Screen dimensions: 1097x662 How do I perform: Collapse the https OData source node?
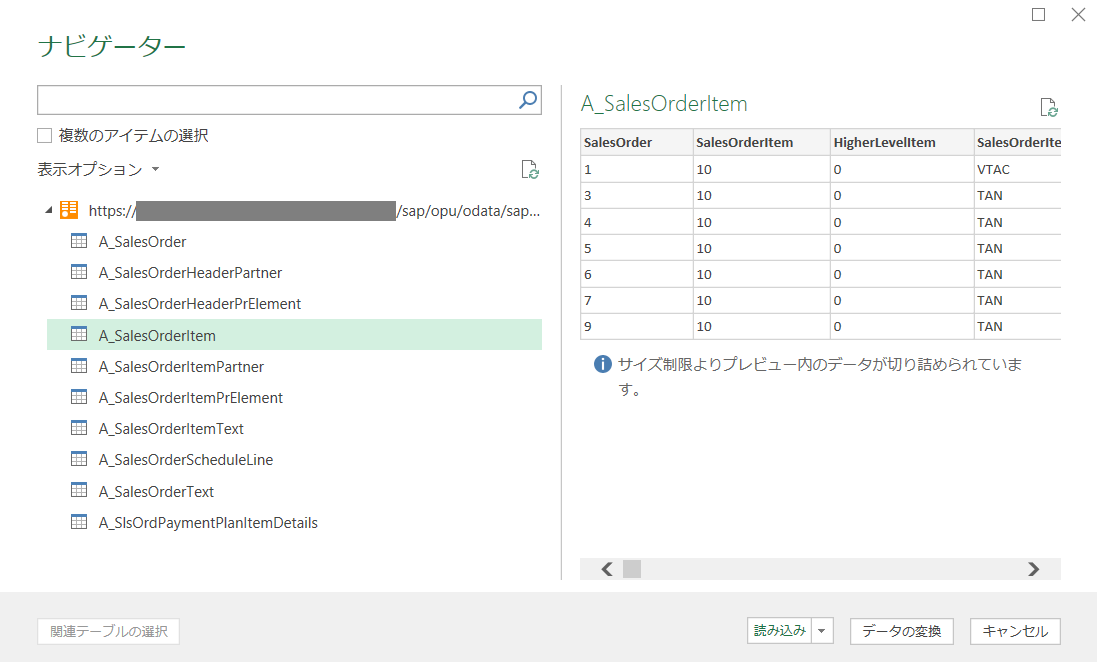coord(48,210)
